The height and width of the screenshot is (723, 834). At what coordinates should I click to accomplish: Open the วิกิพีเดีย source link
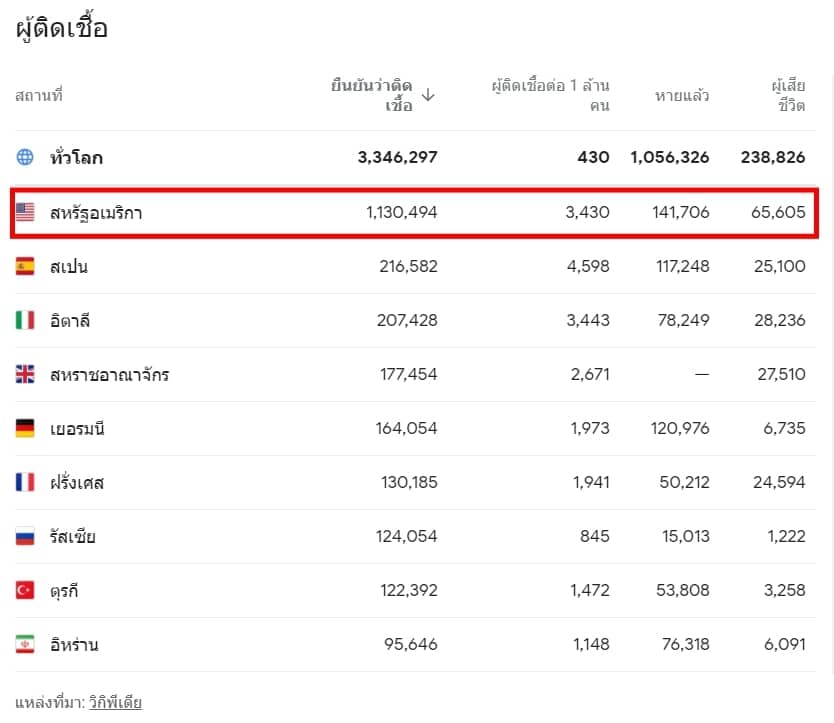tap(115, 703)
